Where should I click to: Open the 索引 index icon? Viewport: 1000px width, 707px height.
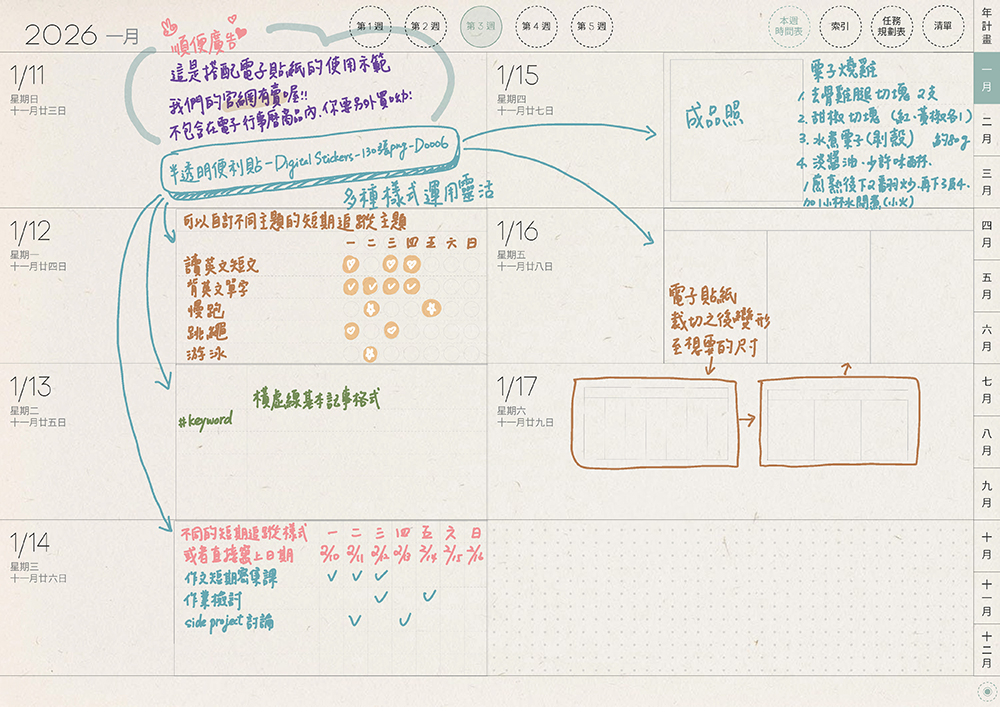840,28
